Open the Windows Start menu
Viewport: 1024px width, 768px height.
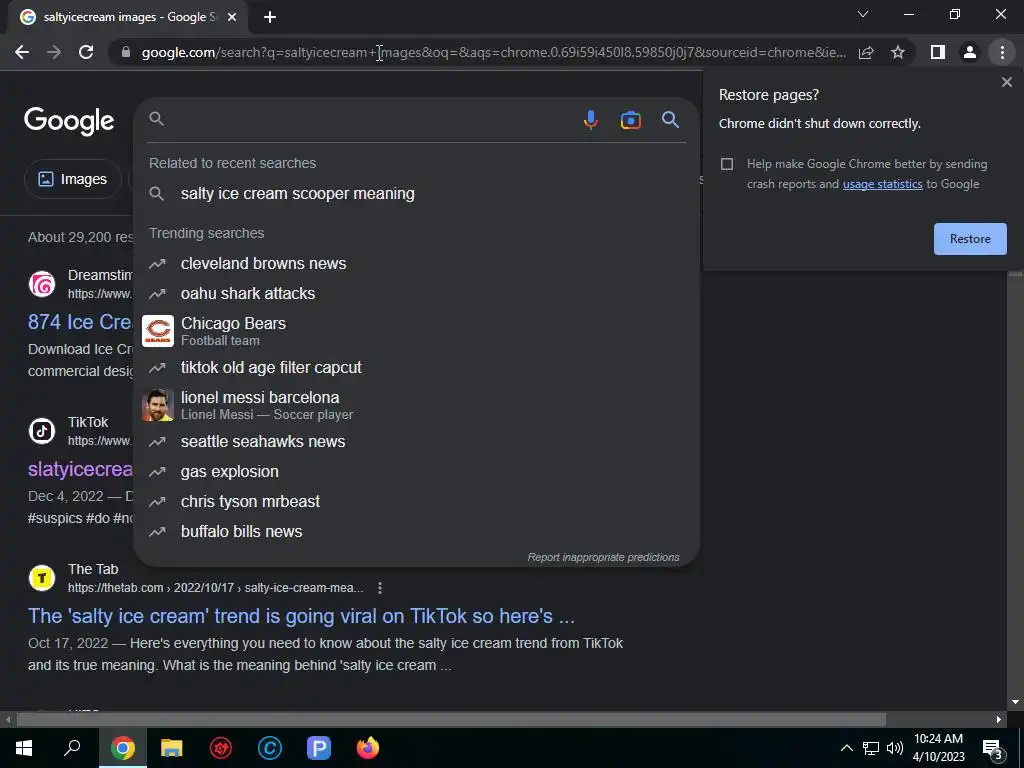pos(24,748)
